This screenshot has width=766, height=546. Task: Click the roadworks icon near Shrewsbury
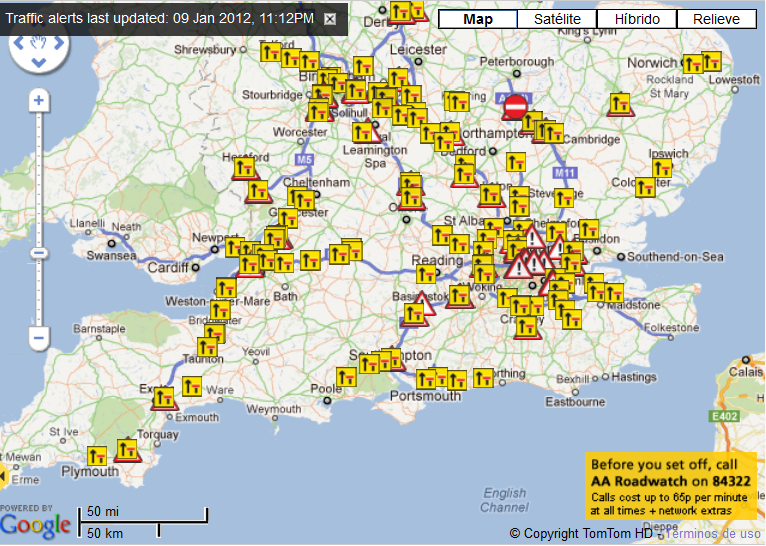click(269, 51)
